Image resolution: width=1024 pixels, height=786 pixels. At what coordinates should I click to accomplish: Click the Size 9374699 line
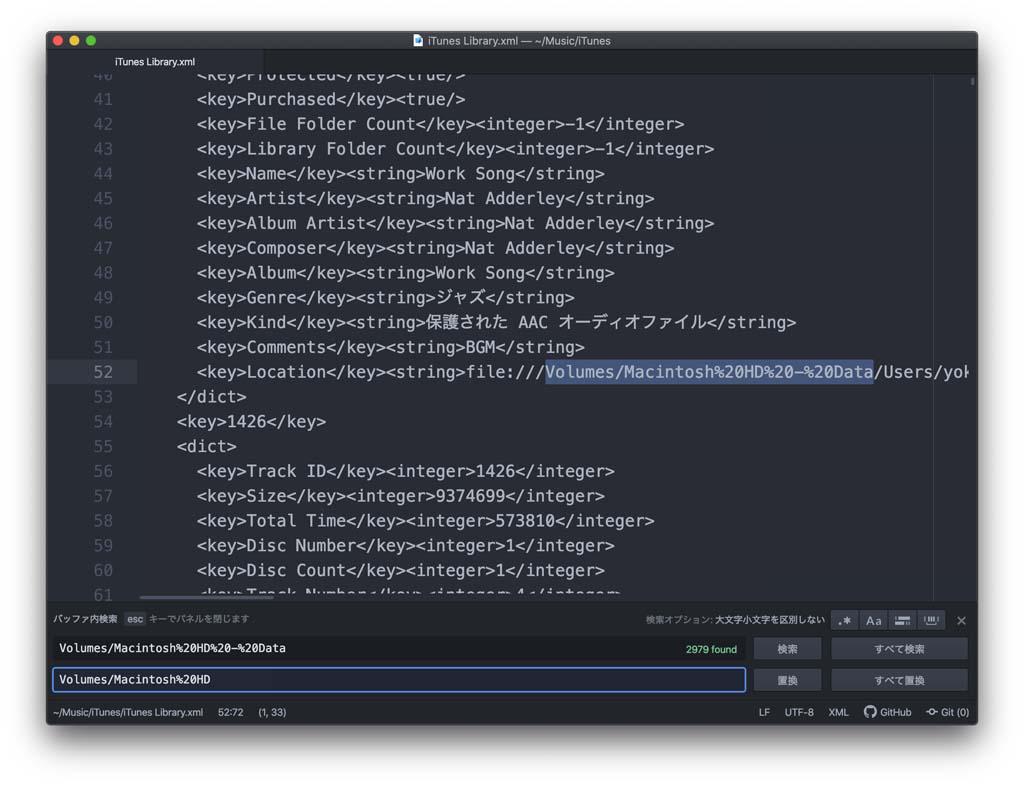point(400,496)
